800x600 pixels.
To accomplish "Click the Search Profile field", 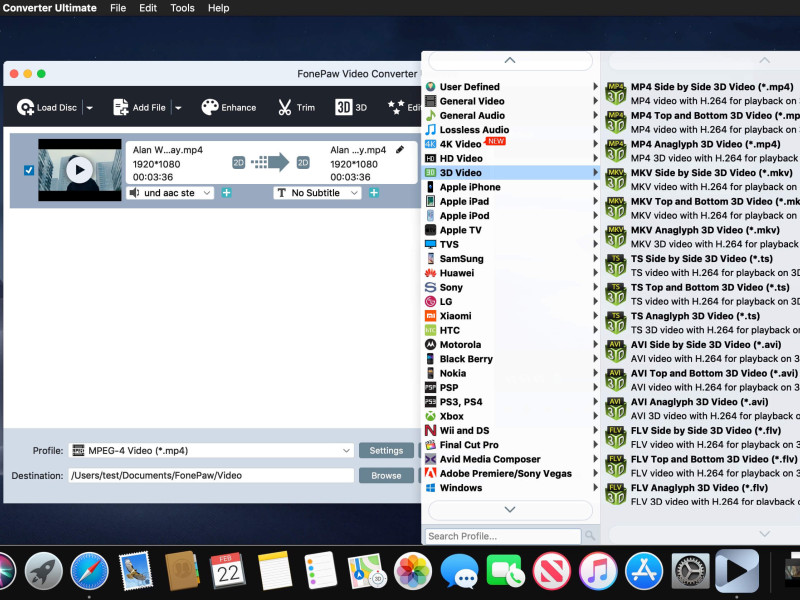I will [503, 536].
